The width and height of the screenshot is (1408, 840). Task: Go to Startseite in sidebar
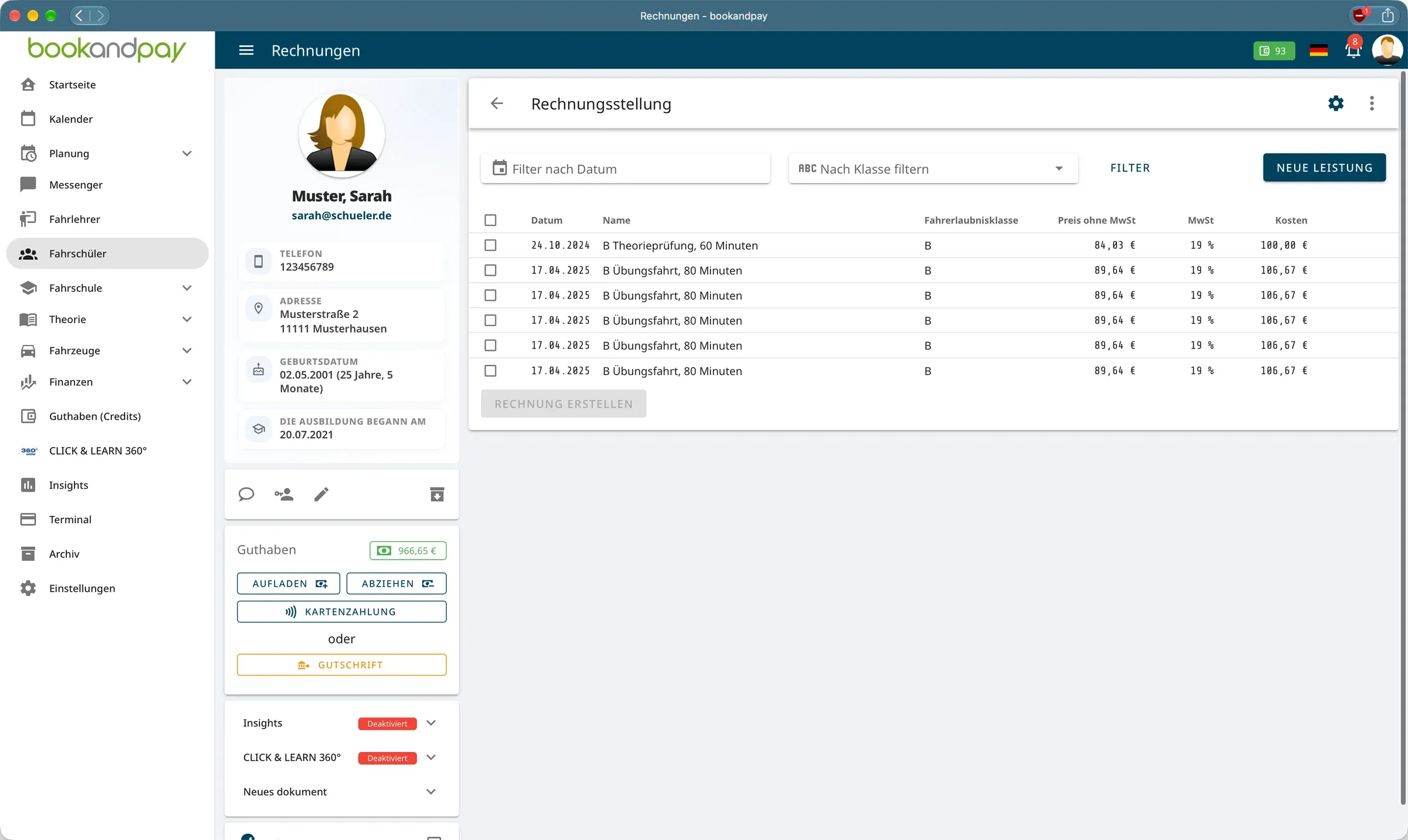107,84
